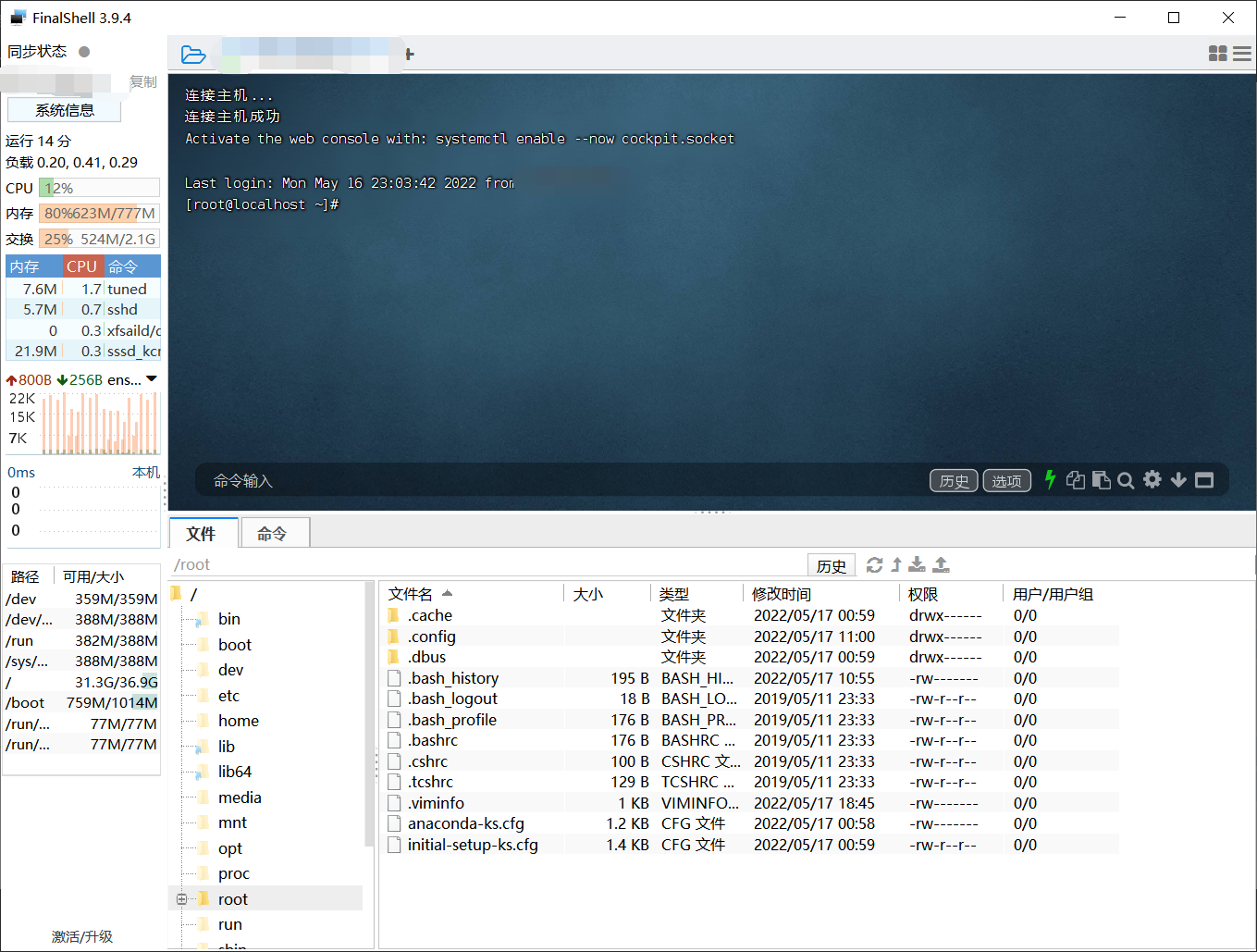This screenshot has height=952, width=1257.
Task: Click the green lightning bolt icon
Action: (x=1050, y=479)
